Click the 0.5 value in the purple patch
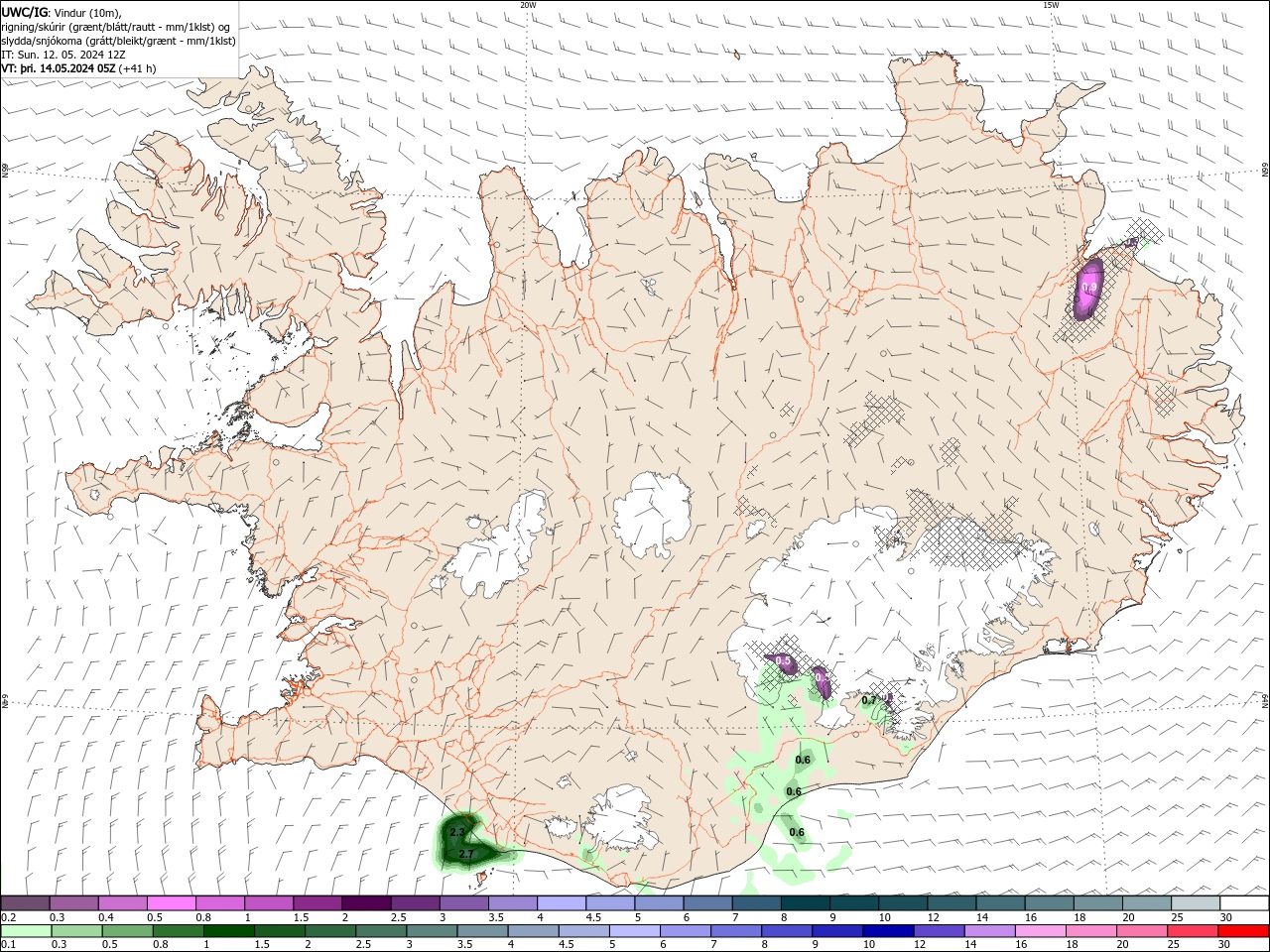Screen dimensions: 1270x952 pyautogui.click(x=783, y=660)
